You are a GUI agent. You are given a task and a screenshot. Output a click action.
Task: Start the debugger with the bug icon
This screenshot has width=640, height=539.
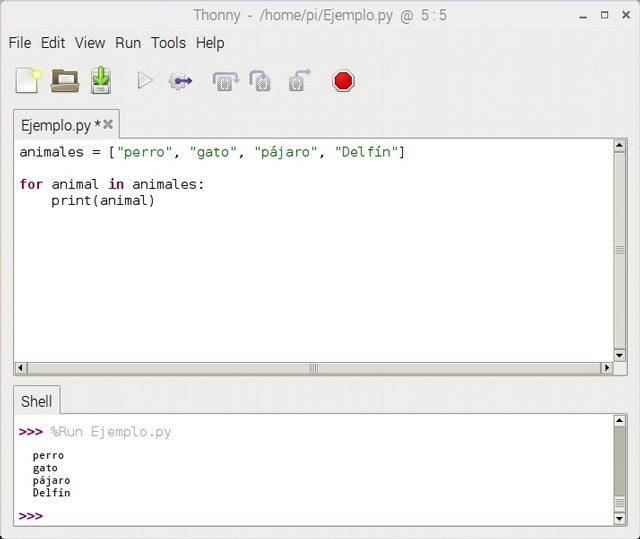pos(180,81)
